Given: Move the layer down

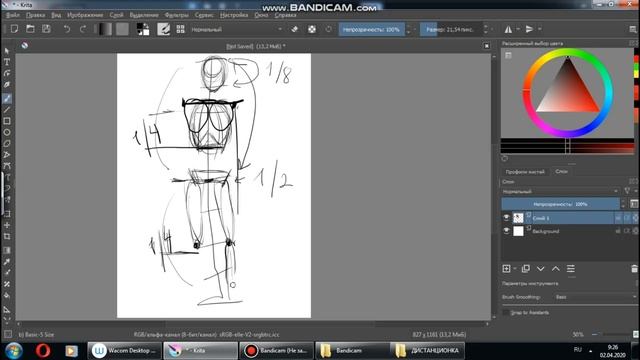Looking at the screenshot, I should pos(540,269).
